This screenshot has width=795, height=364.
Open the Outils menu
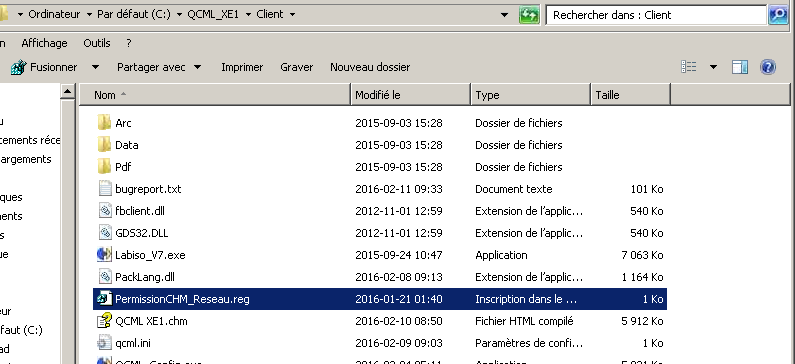(x=97, y=43)
